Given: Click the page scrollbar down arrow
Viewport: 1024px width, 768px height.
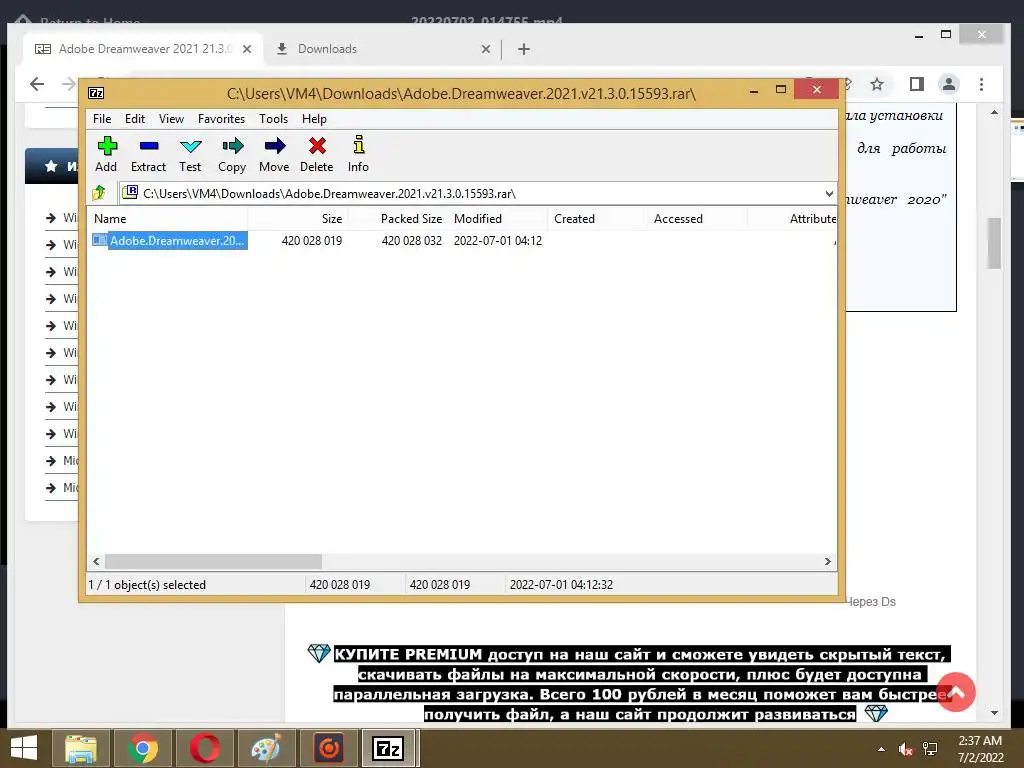Looking at the screenshot, I should [x=994, y=712].
